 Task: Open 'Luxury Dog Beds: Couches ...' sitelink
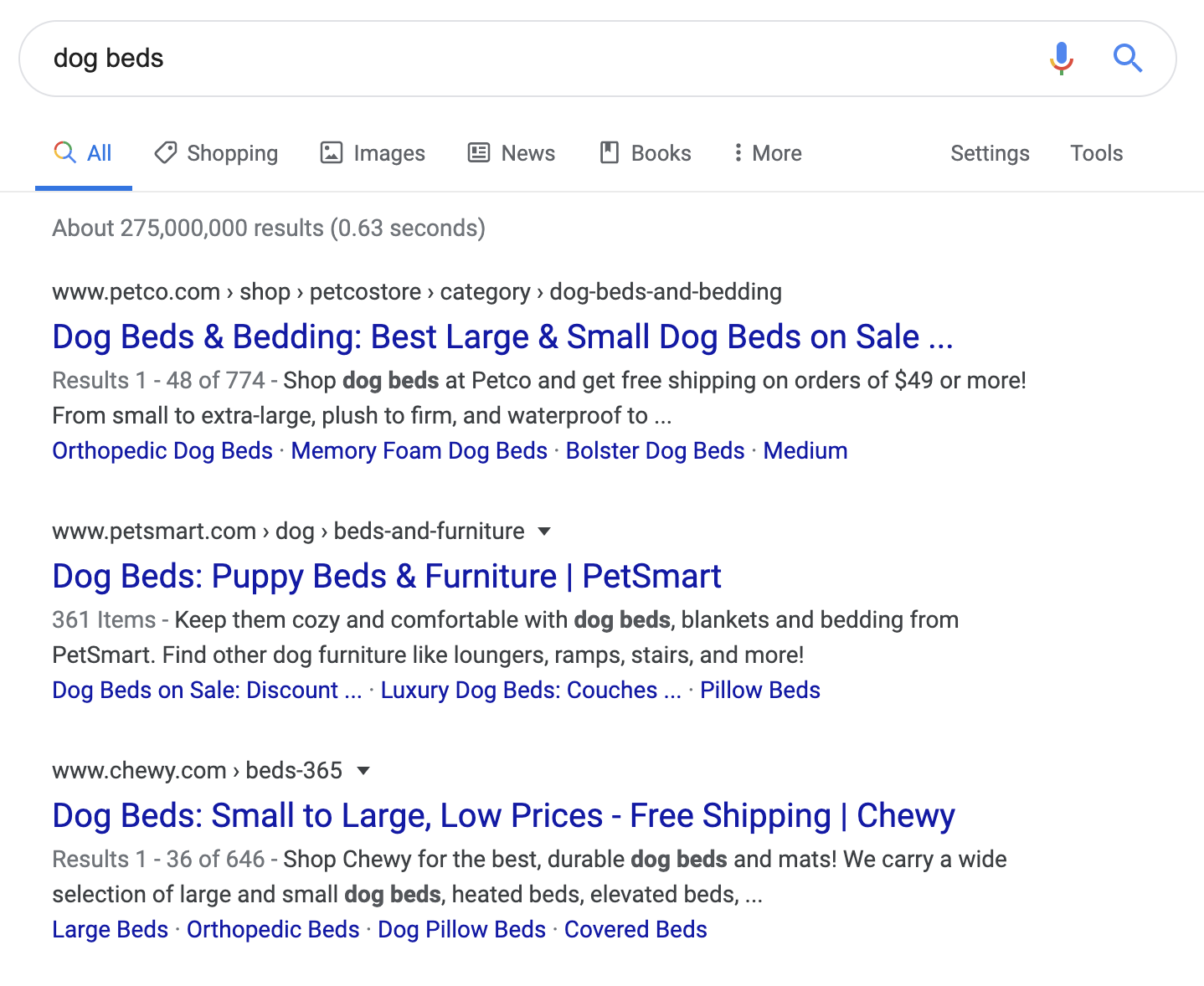point(531,690)
